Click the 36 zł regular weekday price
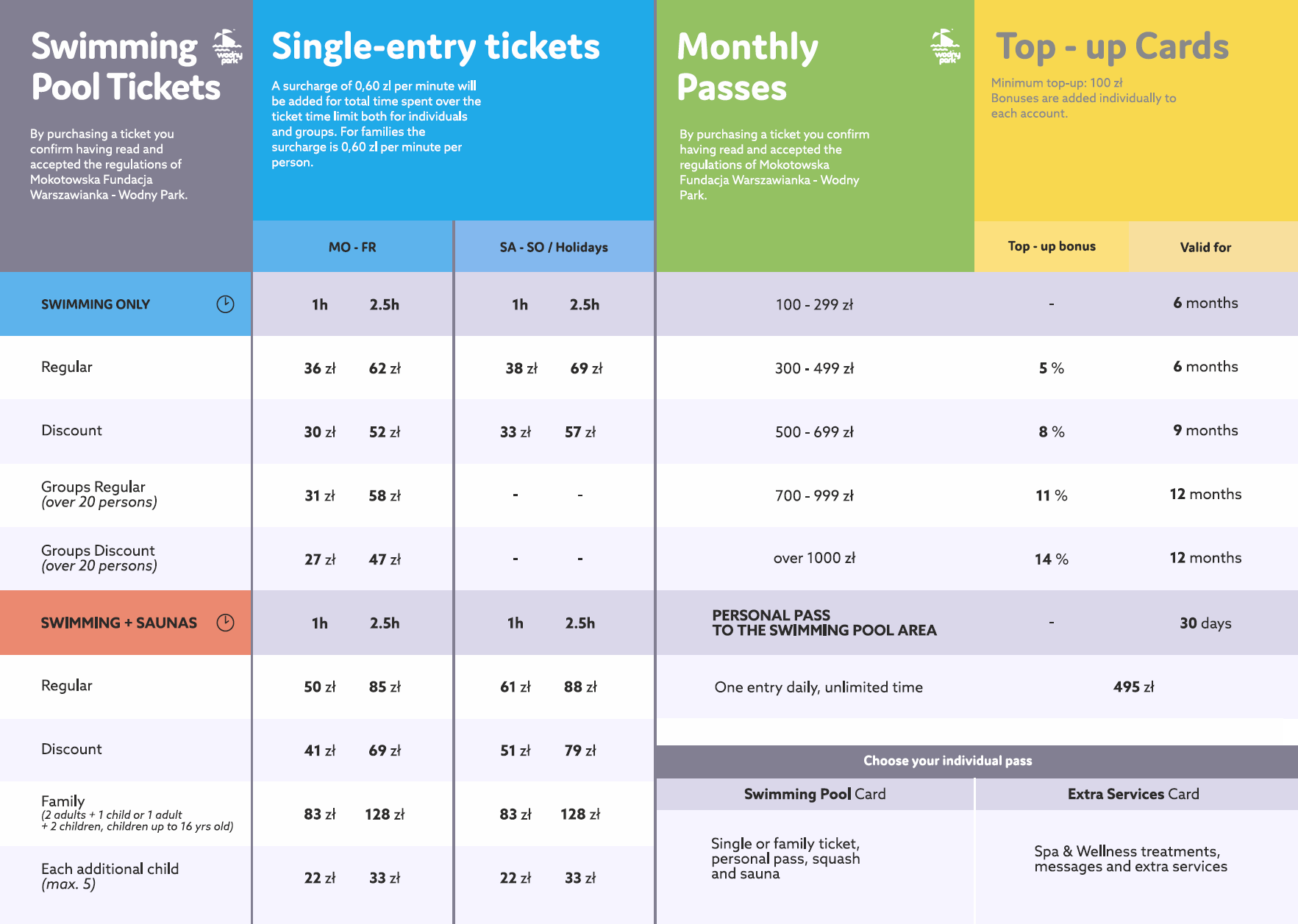This screenshot has width=1298, height=924. (x=320, y=368)
